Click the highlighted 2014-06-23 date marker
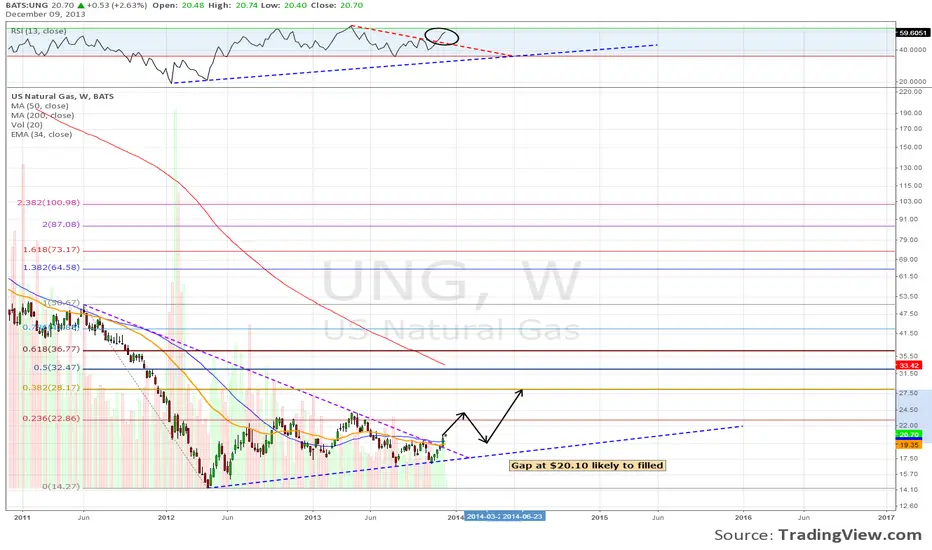This screenshot has width=932, height=550. (523, 517)
